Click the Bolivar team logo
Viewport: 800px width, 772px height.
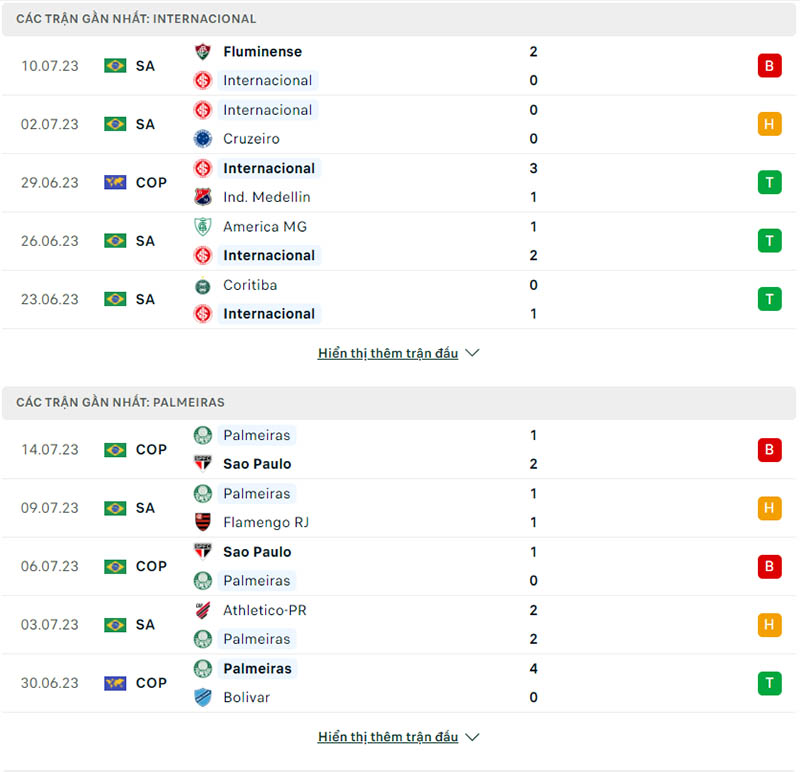click(x=203, y=697)
